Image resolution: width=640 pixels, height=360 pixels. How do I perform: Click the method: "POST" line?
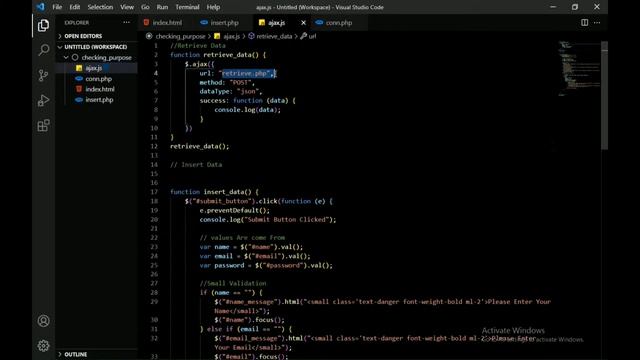(227, 82)
